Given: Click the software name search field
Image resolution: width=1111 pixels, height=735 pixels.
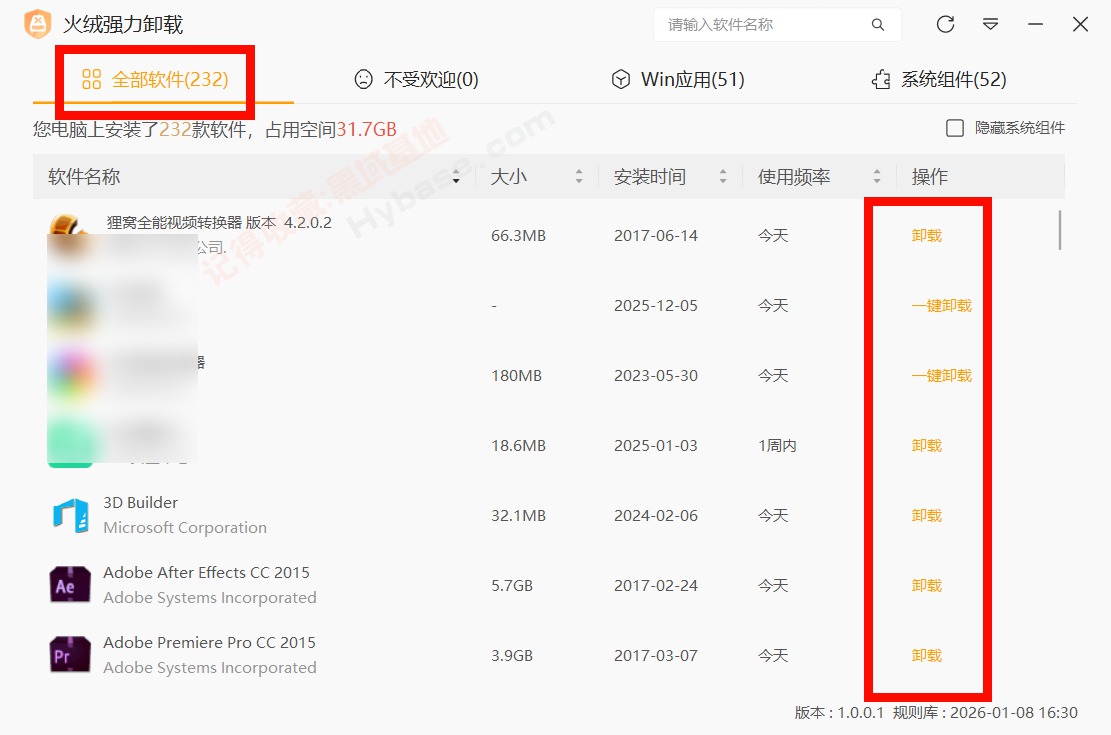Looking at the screenshot, I should [765, 25].
